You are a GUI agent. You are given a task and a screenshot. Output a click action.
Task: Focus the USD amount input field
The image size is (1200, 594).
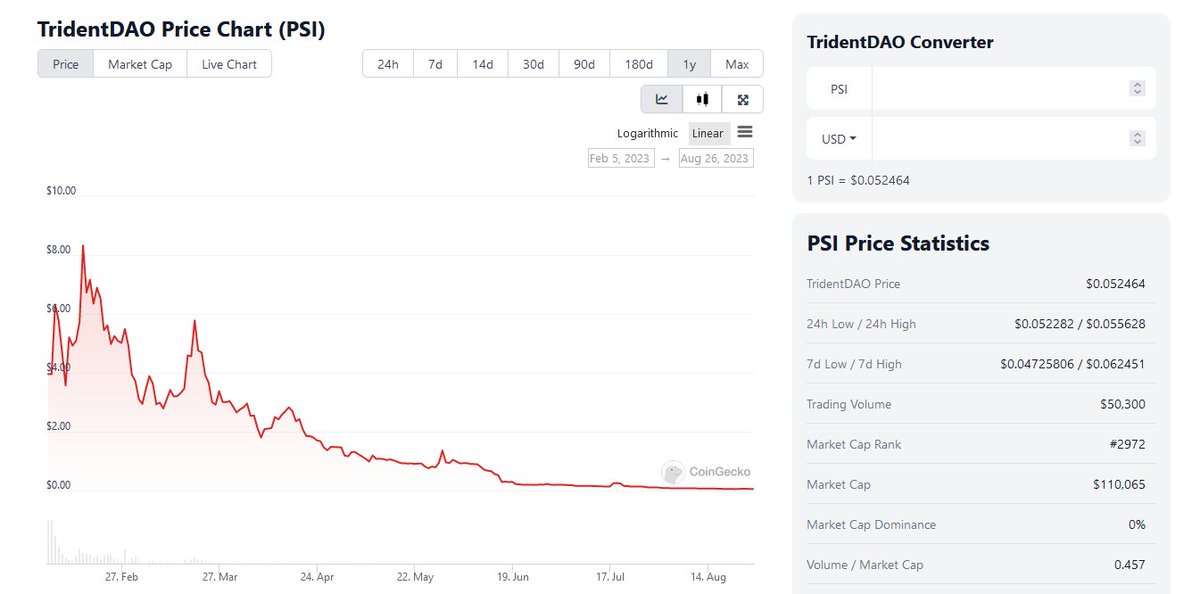tap(1014, 139)
